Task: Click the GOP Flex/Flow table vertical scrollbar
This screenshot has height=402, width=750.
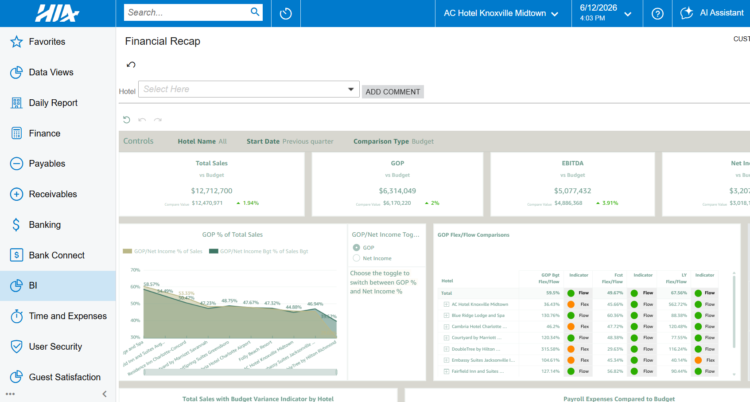Action: click(x=734, y=311)
